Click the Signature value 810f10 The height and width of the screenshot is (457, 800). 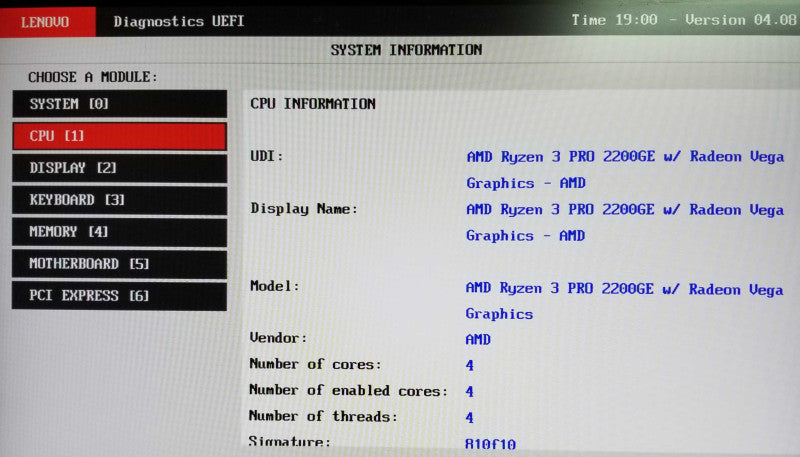click(490, 444)
